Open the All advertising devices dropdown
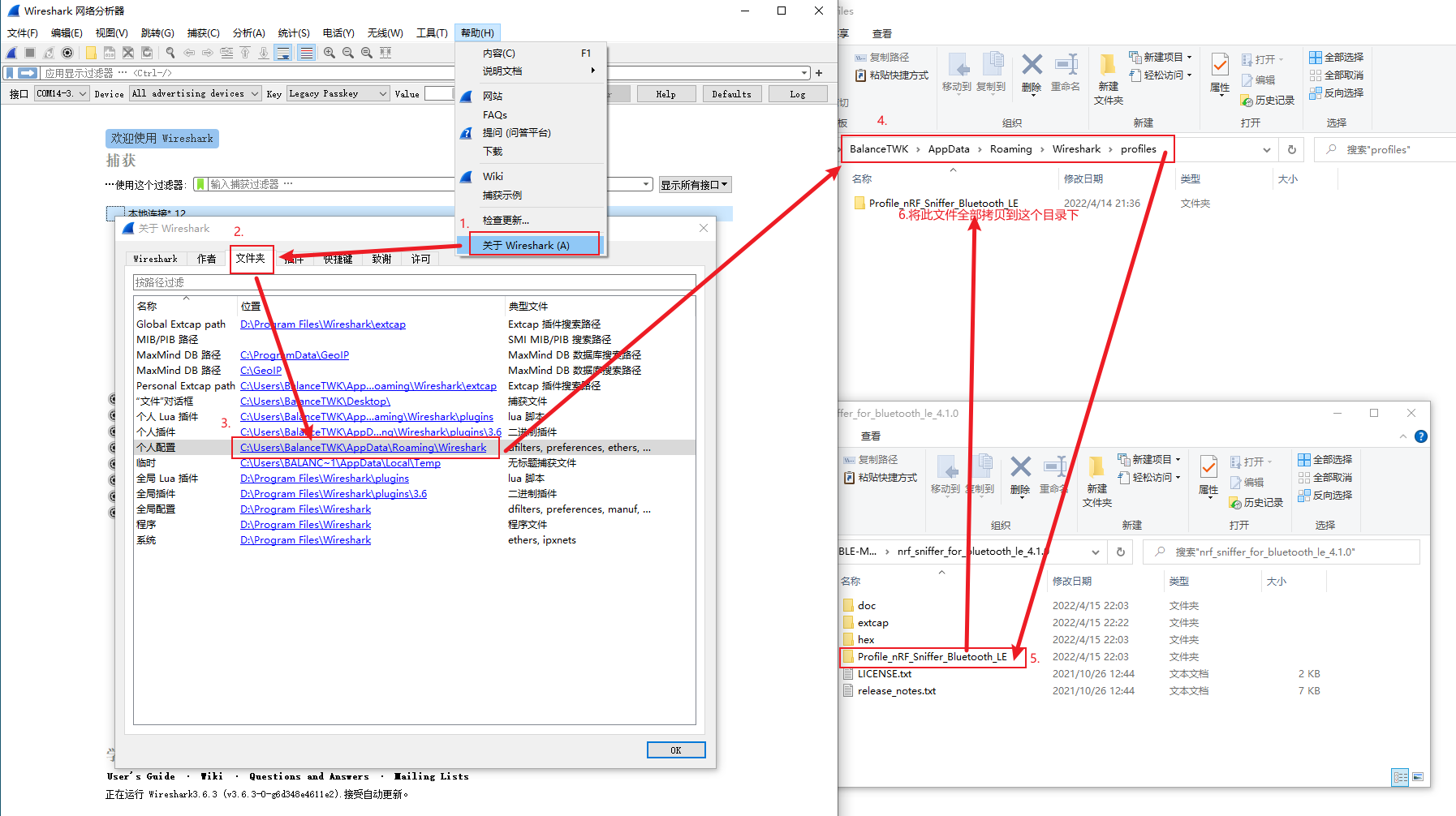The width and height of the screenshot is (1456, 816). coord(196,94)
